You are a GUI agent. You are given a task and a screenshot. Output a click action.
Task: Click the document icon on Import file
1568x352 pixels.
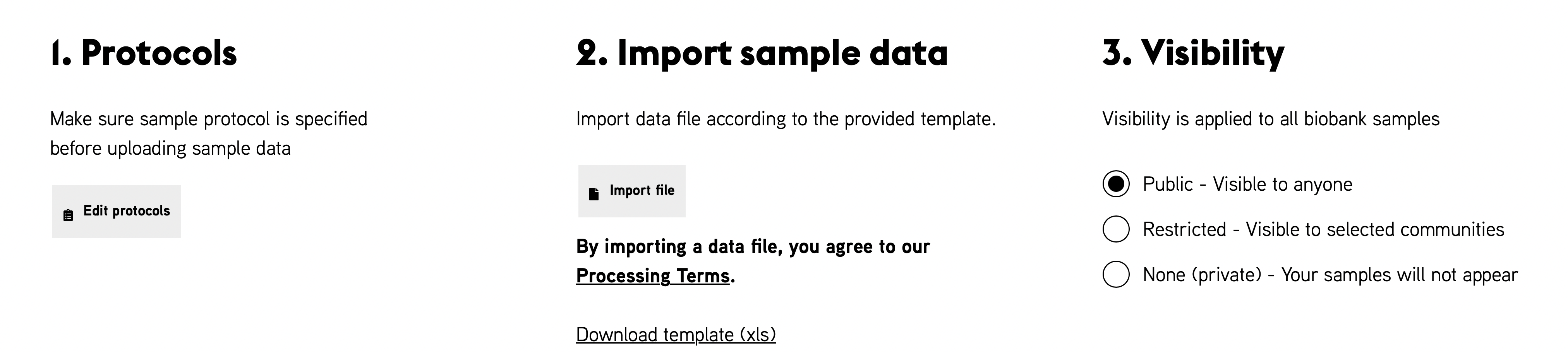(x=594, y=194)
